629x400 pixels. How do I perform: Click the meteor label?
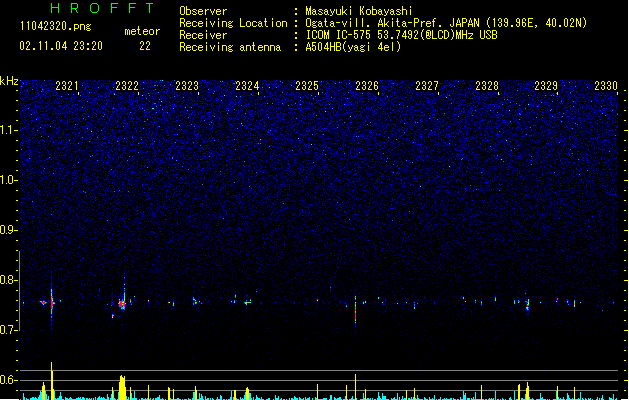[142, 31]
